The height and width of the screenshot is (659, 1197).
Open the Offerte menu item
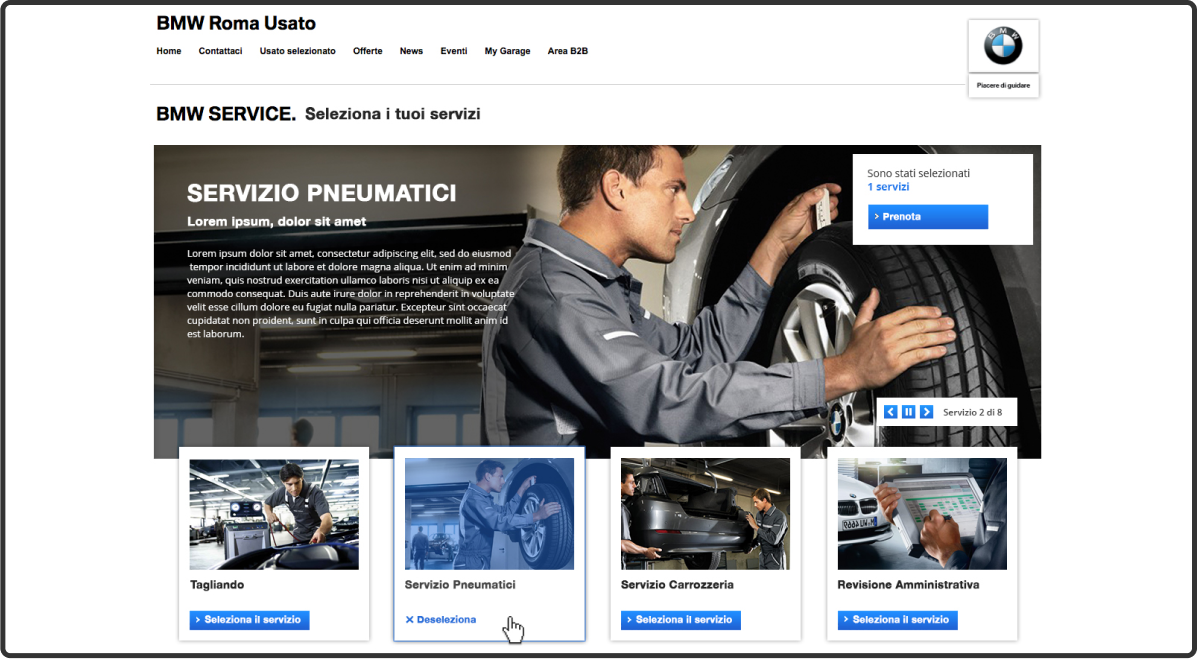(x=367, y=51)
